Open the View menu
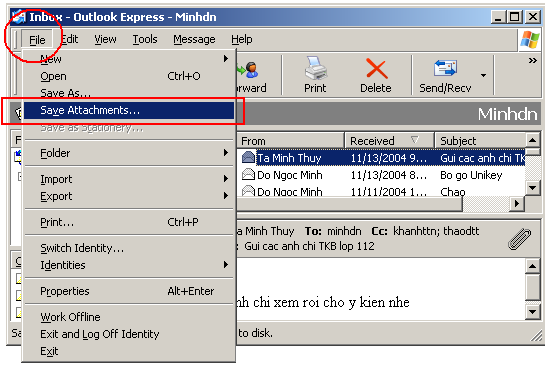Image resolution: width=547 pixels, height=366 pixels. [105, 39]
